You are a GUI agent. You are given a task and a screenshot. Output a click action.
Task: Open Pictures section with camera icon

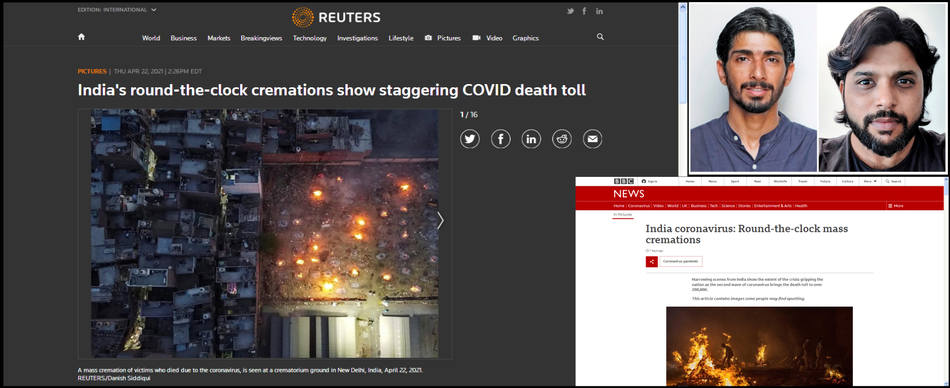(443, 38)
